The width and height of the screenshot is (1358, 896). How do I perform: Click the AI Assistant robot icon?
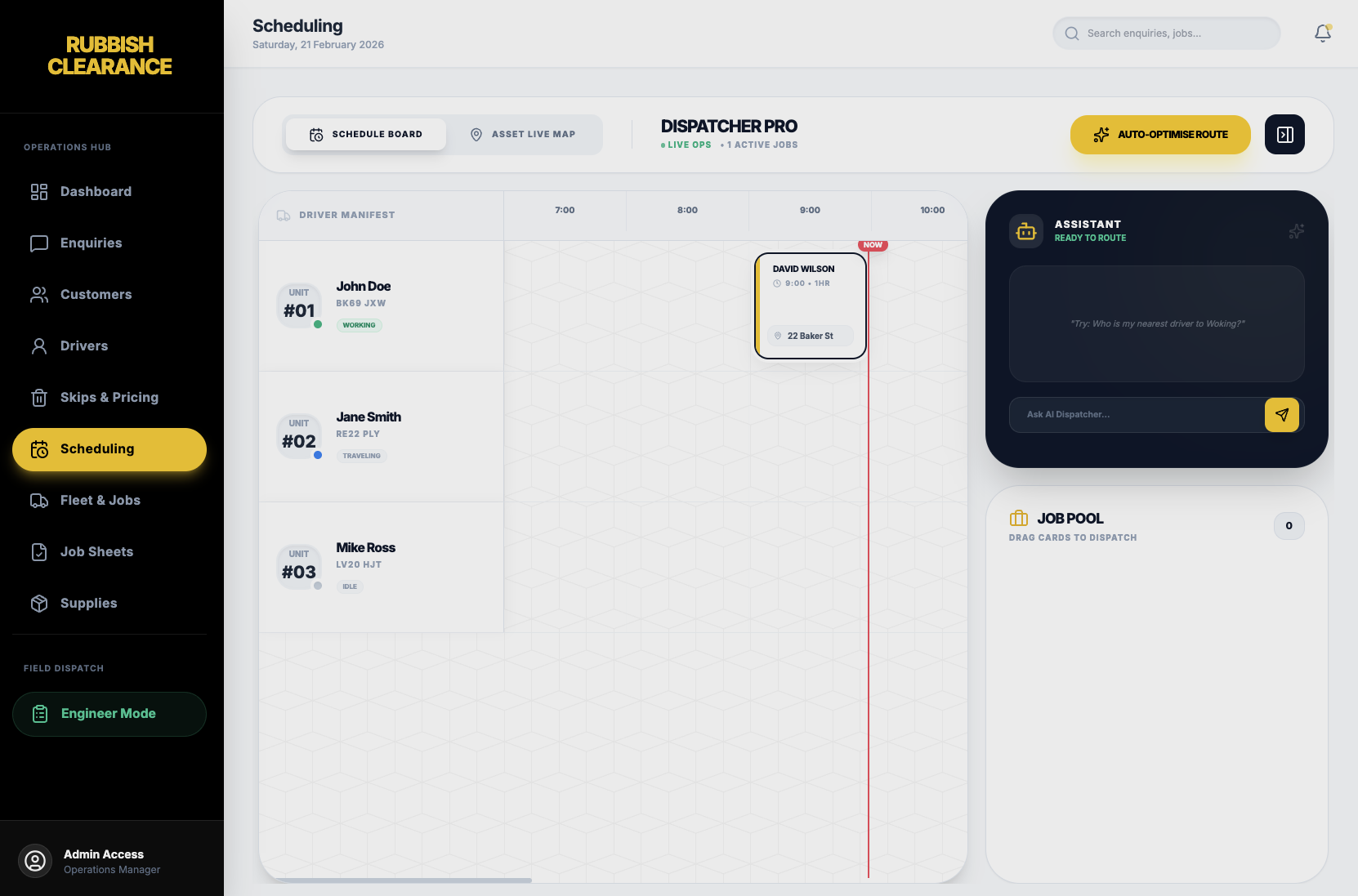(x=1026, y=231)
